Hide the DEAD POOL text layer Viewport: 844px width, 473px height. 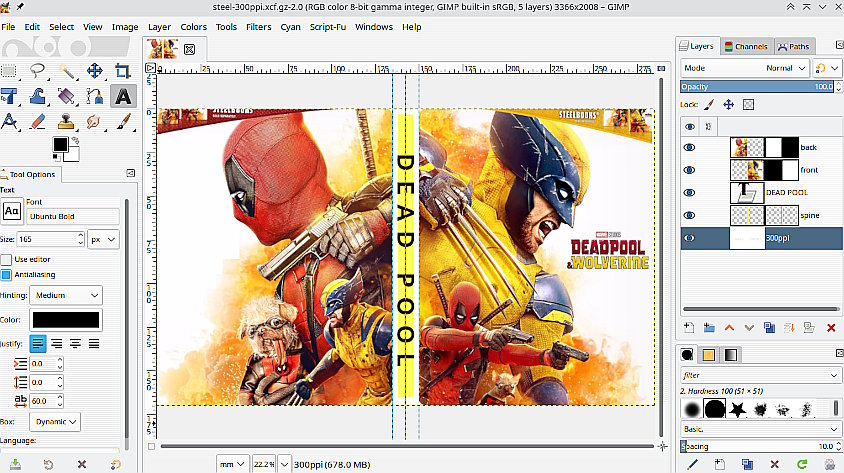pyautogui.click(x=690, y=193)
